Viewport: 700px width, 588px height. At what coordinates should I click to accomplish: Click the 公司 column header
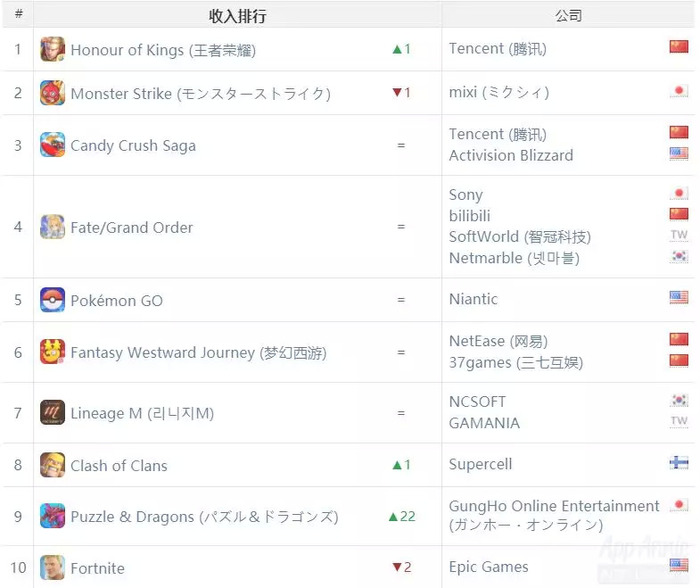click(568, 16)
